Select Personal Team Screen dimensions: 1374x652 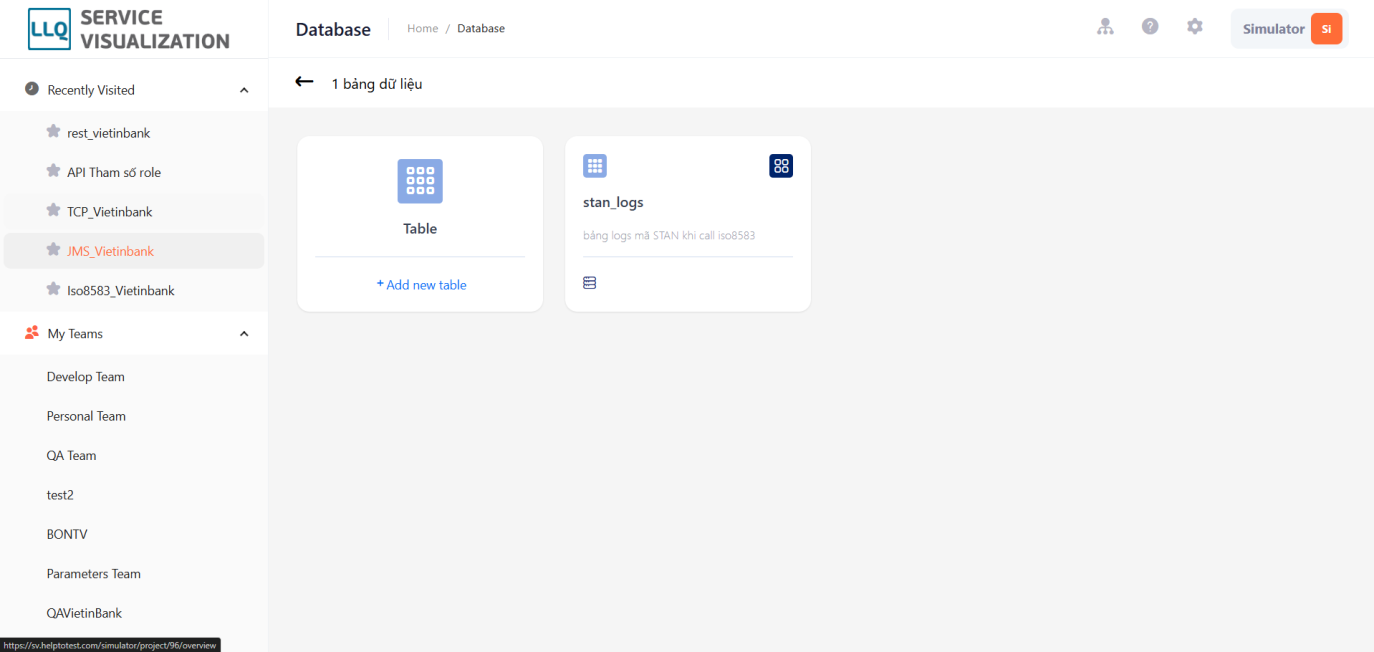pos(86,416)
